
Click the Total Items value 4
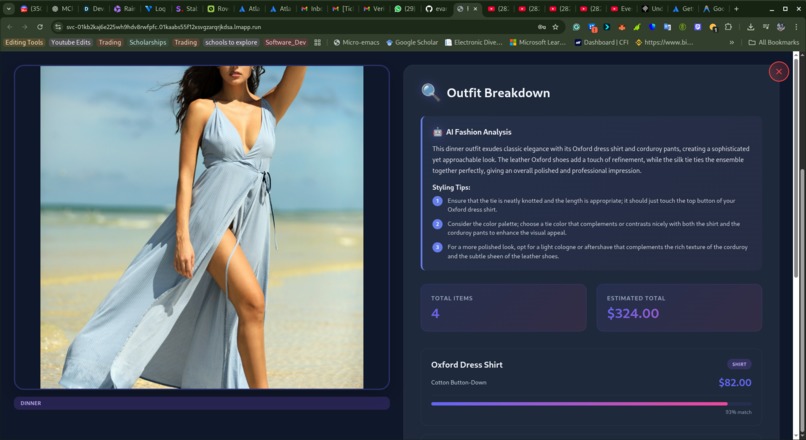(x=435, y=314)
